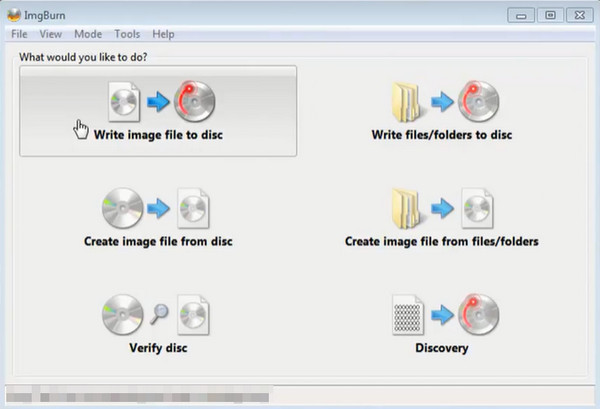This screenshot has width=600, height=409.
Task: Click the What would you like to do? heading
Action: point(83,57)
